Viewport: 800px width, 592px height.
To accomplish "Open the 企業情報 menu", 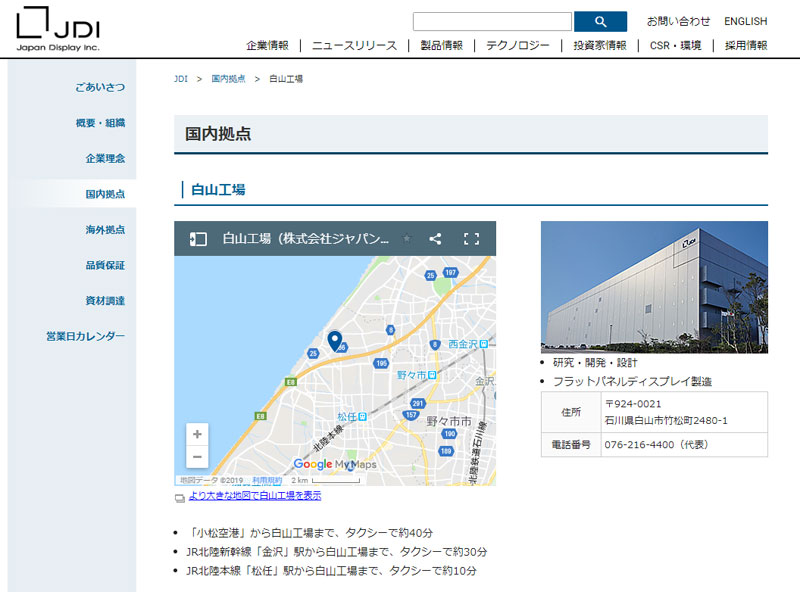I will (267, 45).
